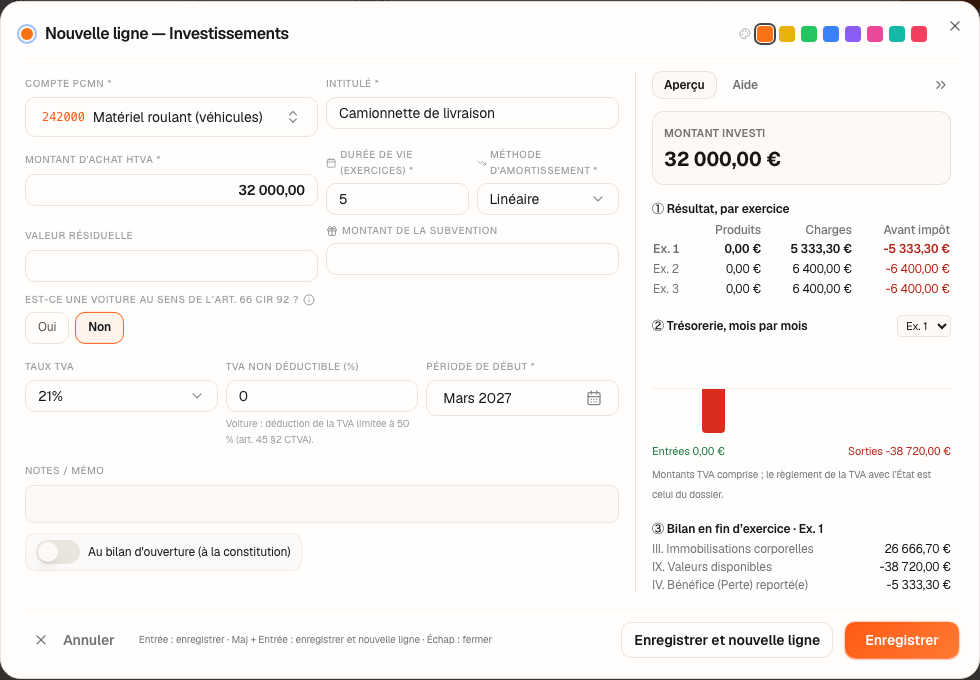Open Méthode d'amortissement Linéaire dropdown
Image resolution: width=980 pixels, height=680 pixels.
548,199
